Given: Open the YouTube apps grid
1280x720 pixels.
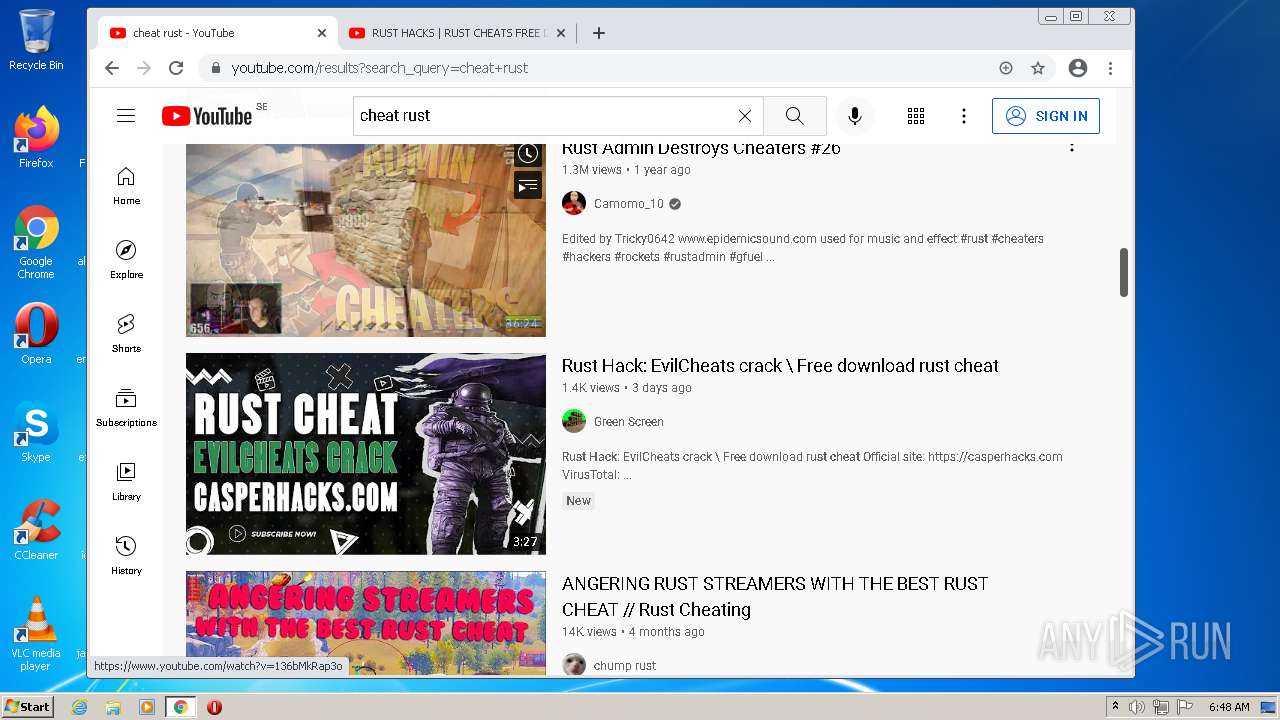Looking at the screenshot, I should click(916, 116).
